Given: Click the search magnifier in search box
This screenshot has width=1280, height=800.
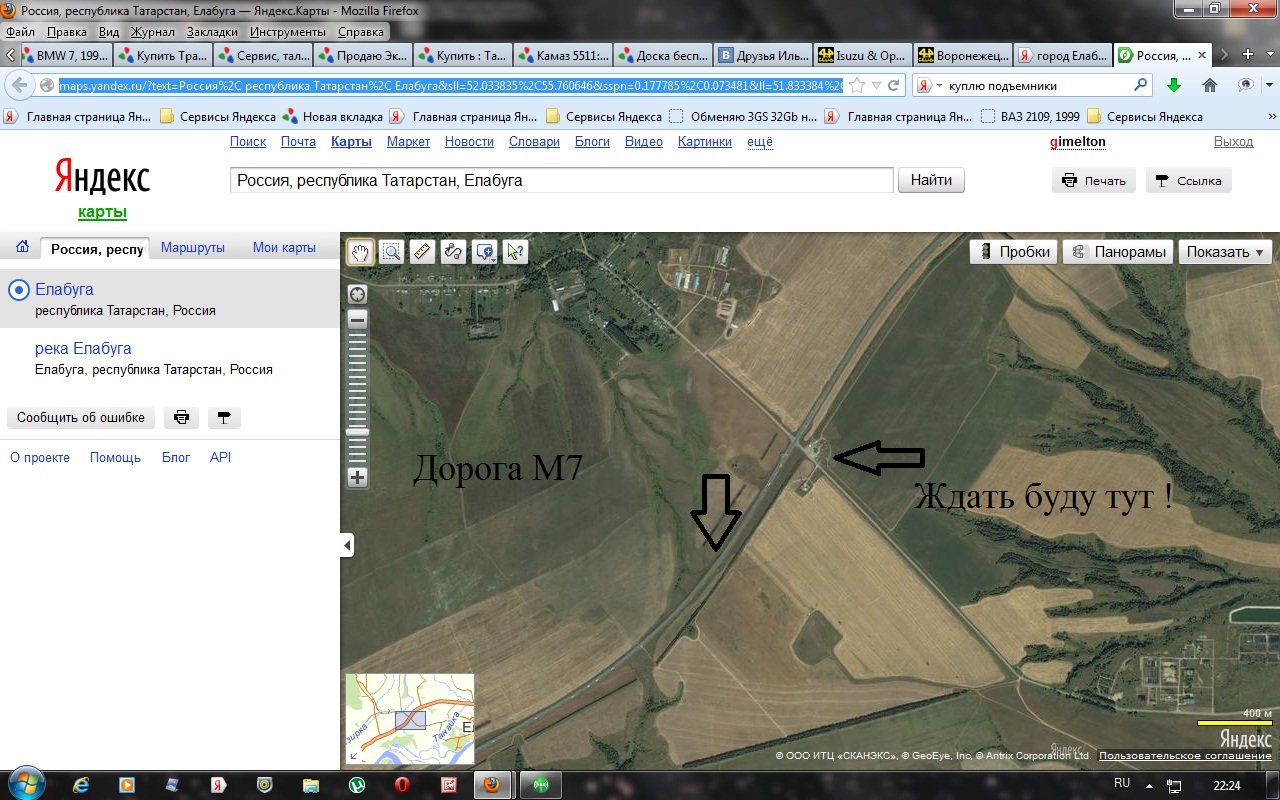Looking at the screenshot, I should click(x=1141, y=86).
